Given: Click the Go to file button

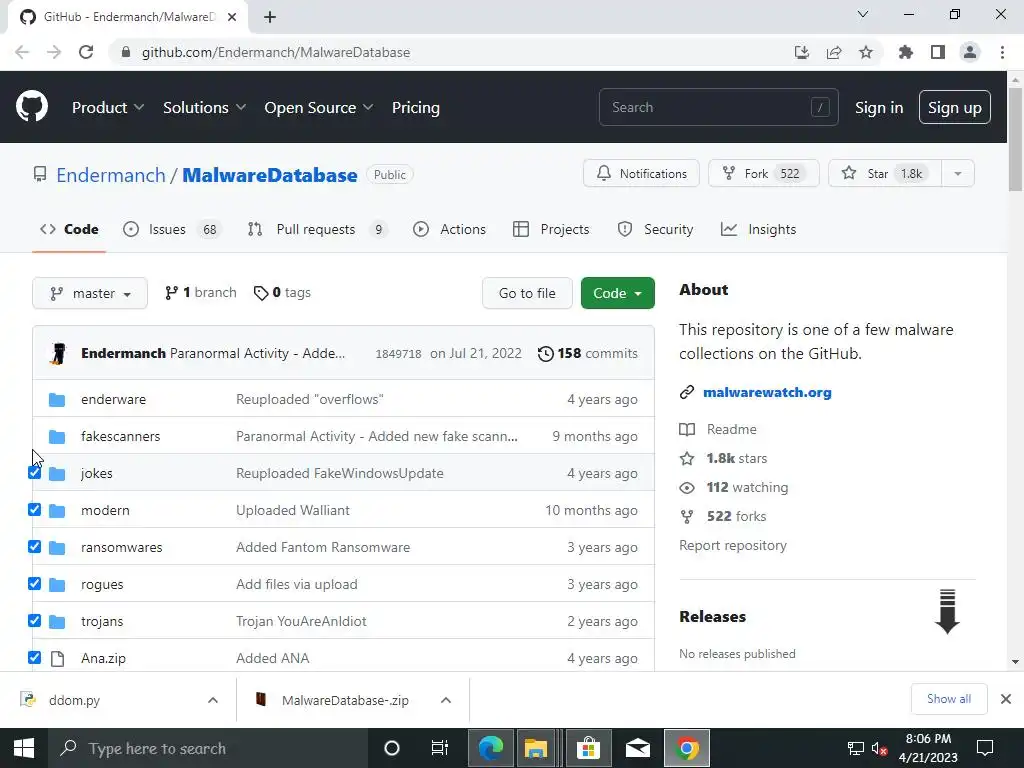Looking at the screenshot, I should [x=527, y=293].
